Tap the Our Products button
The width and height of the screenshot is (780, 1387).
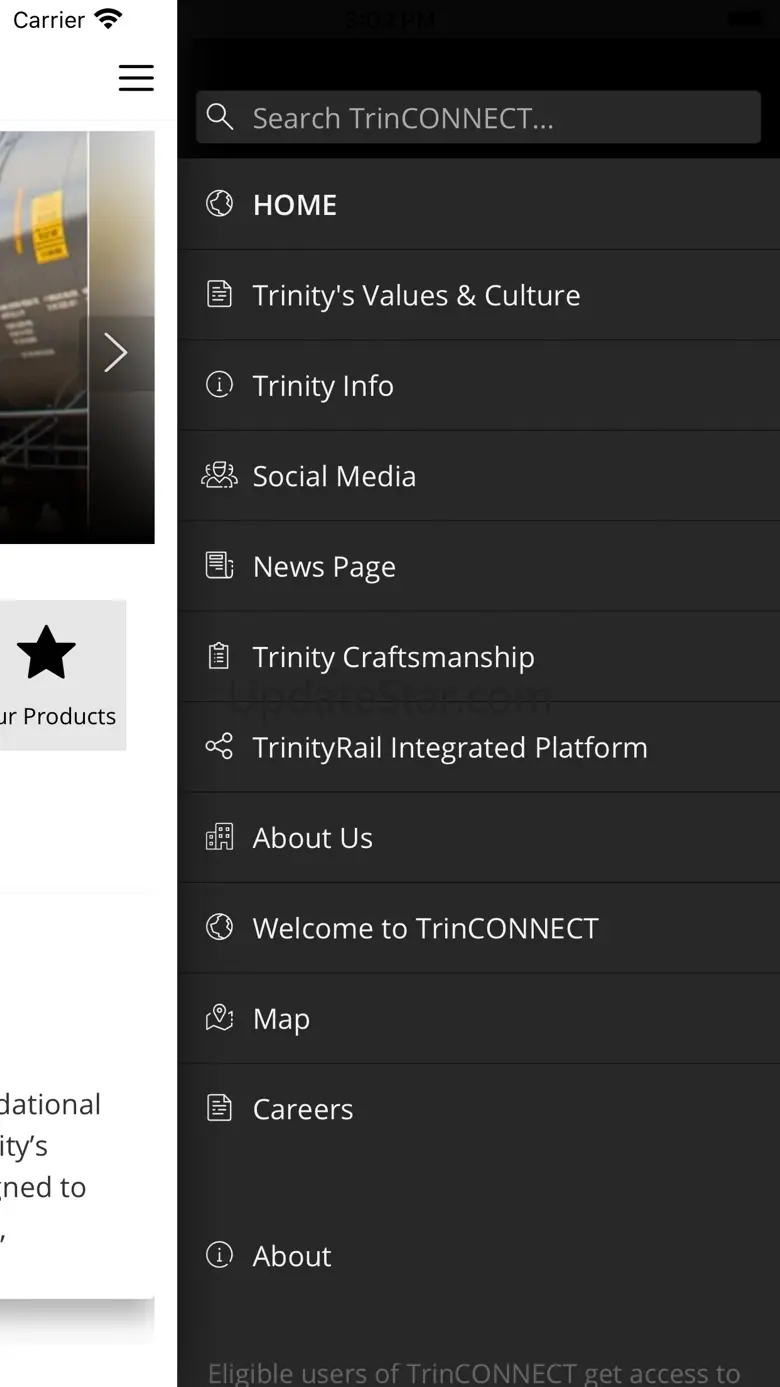point(60,675)
